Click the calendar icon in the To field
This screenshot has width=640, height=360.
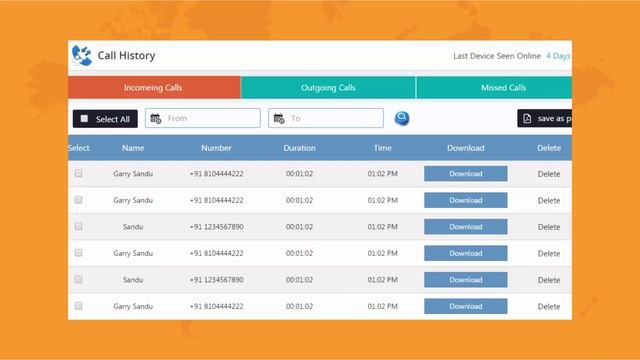tap(279, 118)
